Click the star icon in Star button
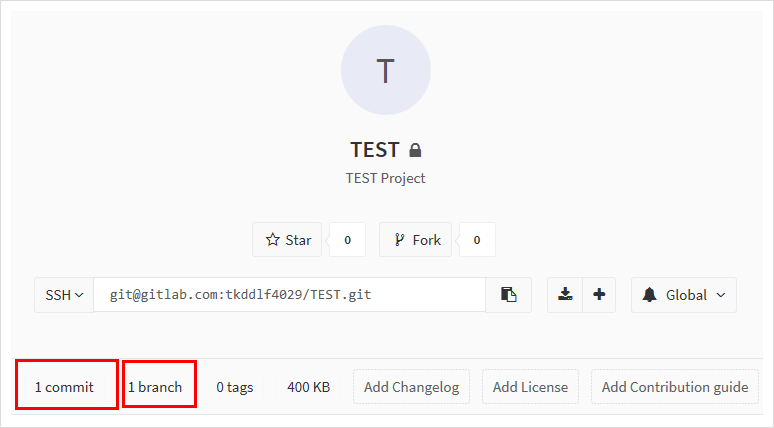Image resolution: width=774 pixels, height=428 pixels. (x=272, y=240)
